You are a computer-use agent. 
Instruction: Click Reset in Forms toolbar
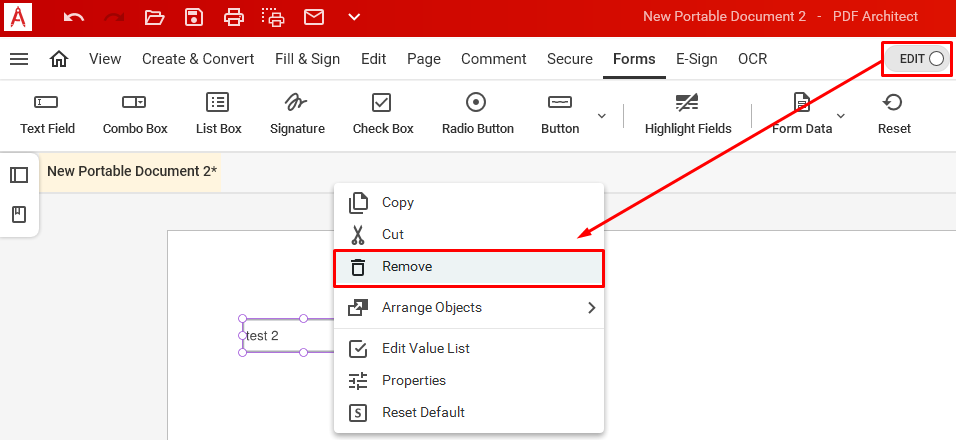coord(894,114)
